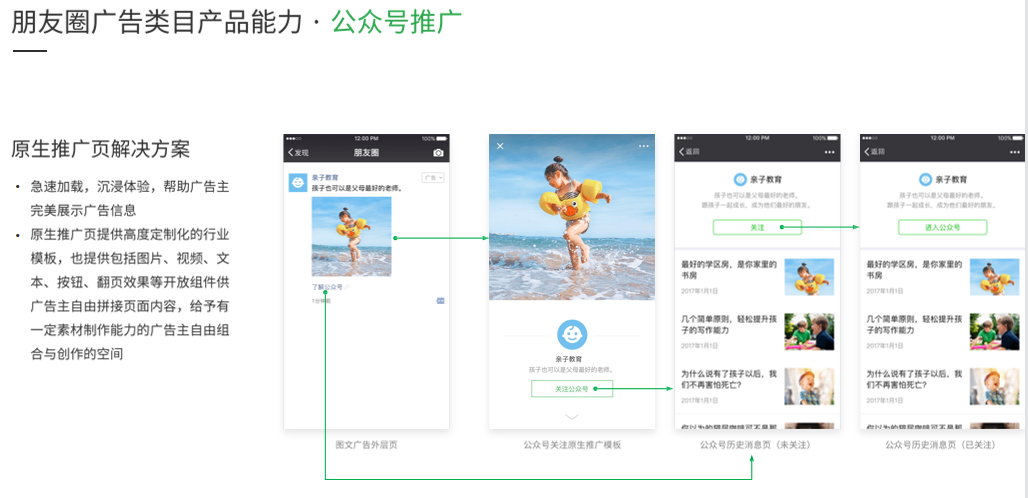Screen dimensions: 1028x498
Task: Click the 亲子教育 avatar on the 未关注 history page
Action: click(x=740, y=179)
